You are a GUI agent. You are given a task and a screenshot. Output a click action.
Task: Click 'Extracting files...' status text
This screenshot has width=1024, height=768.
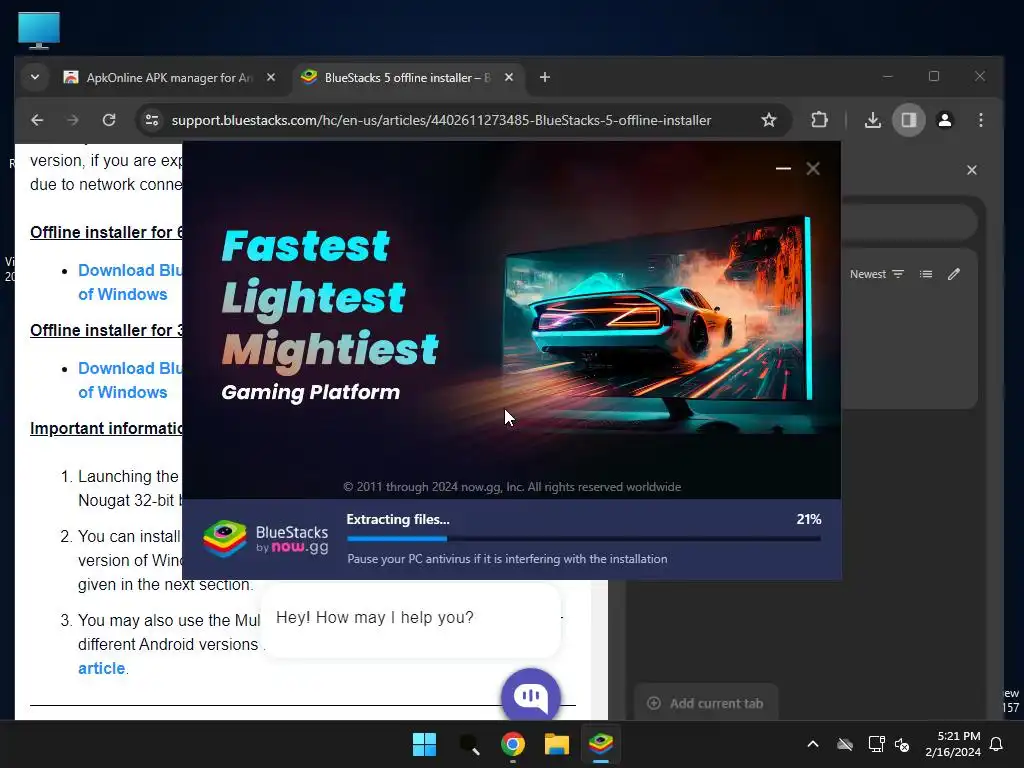pyautogui.click(x=398, y=519)
